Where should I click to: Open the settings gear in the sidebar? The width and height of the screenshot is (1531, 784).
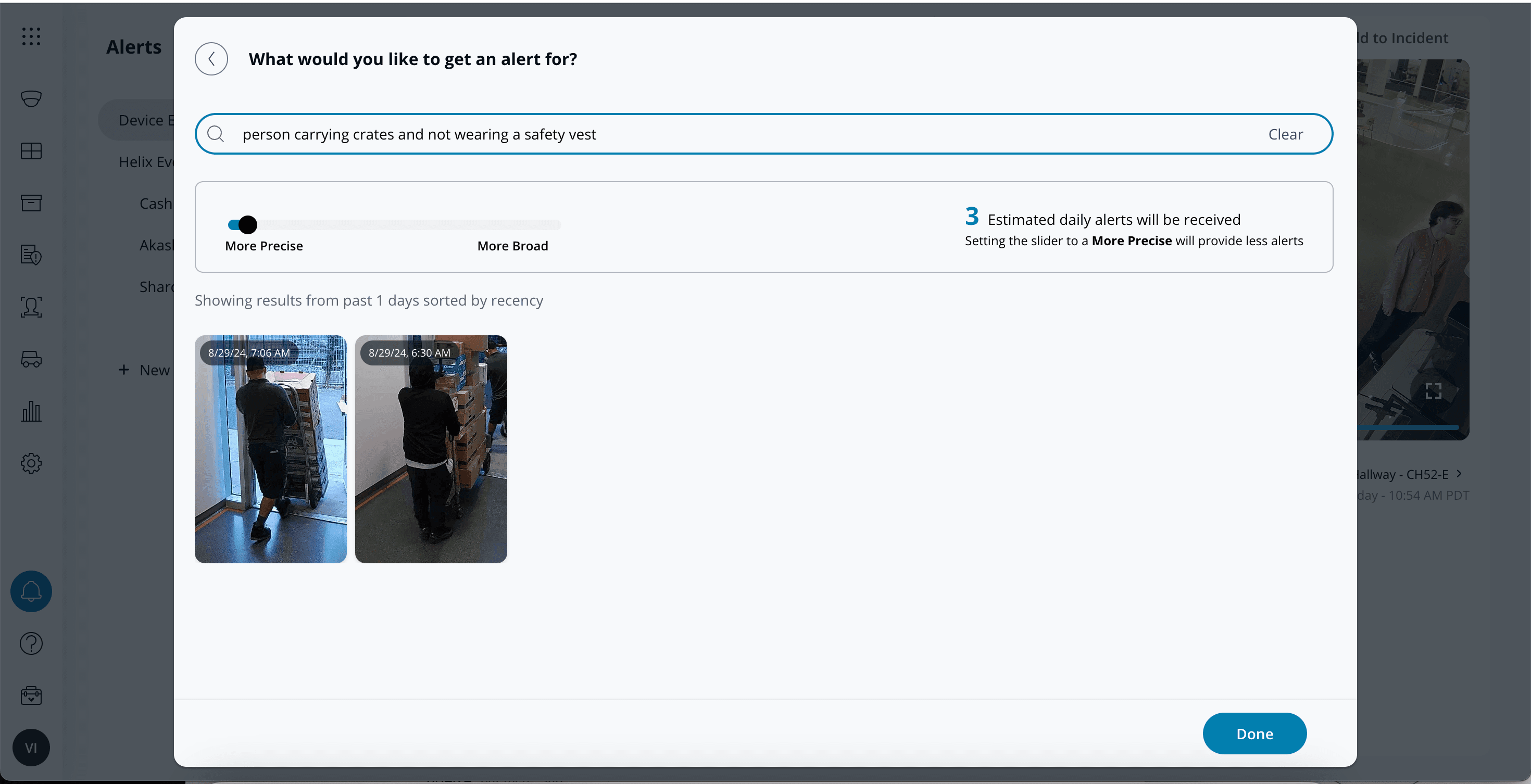(31, 464)
